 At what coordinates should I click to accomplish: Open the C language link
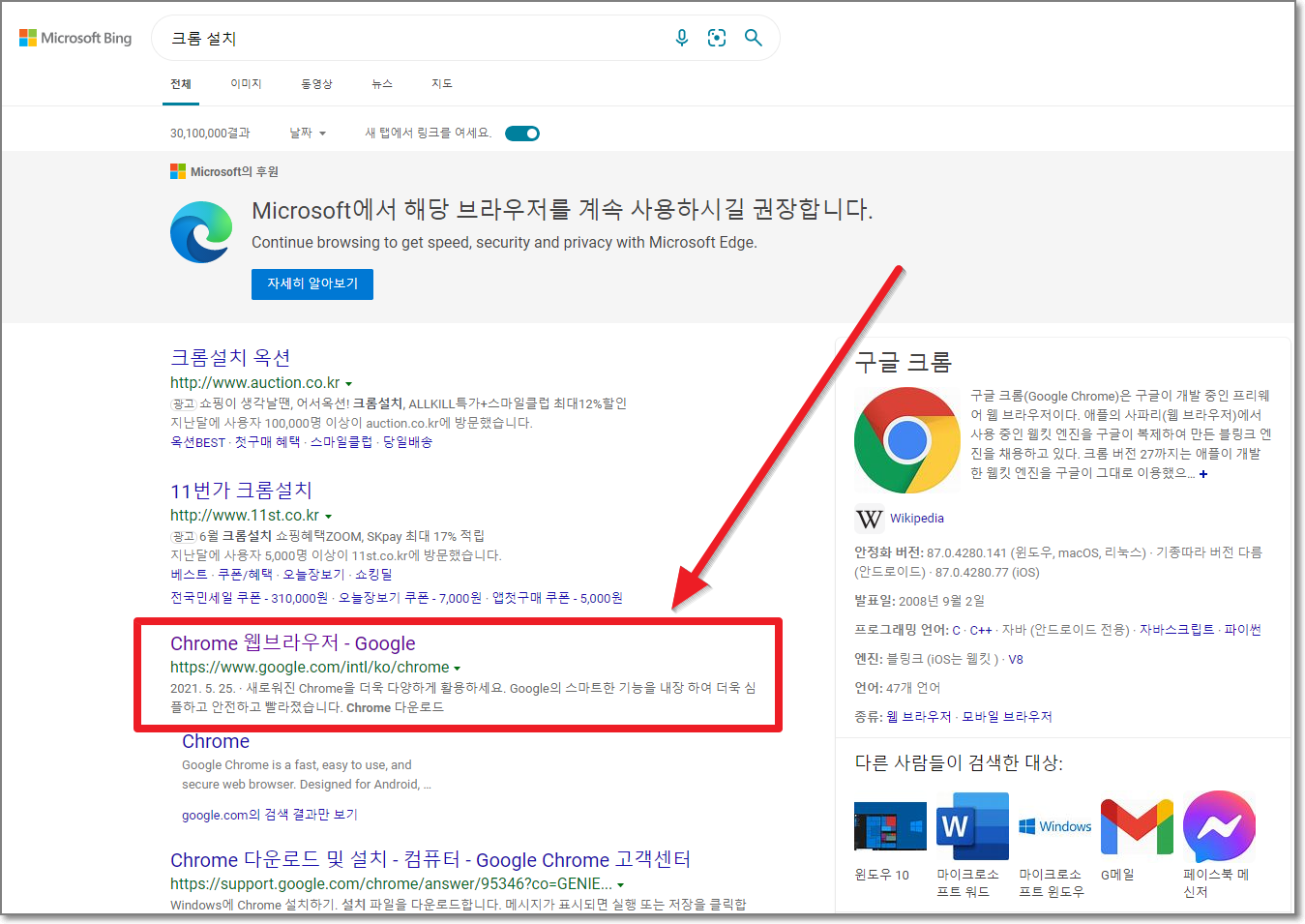coord(956,630)
